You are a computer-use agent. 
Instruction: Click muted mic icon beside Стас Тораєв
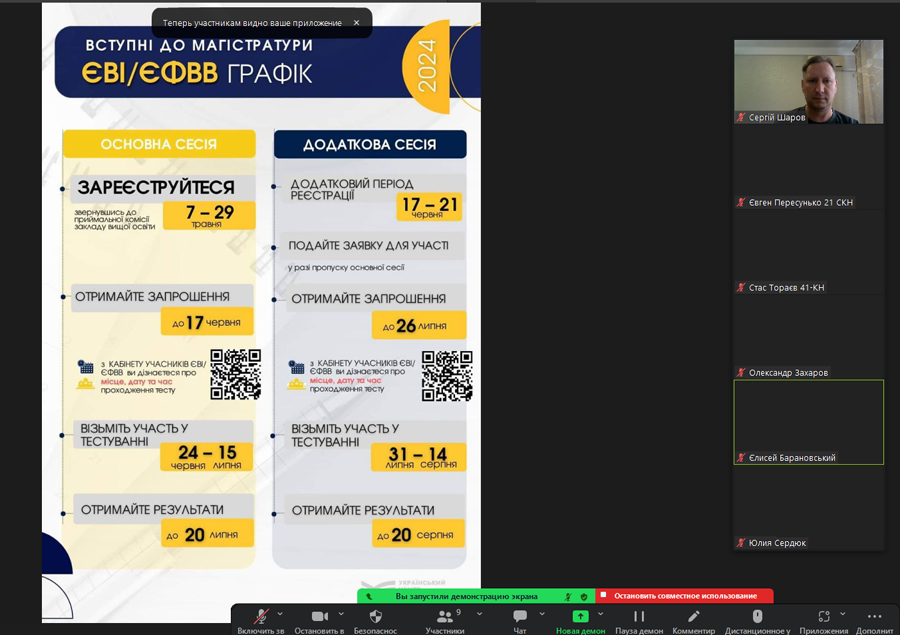pos(741,288)
